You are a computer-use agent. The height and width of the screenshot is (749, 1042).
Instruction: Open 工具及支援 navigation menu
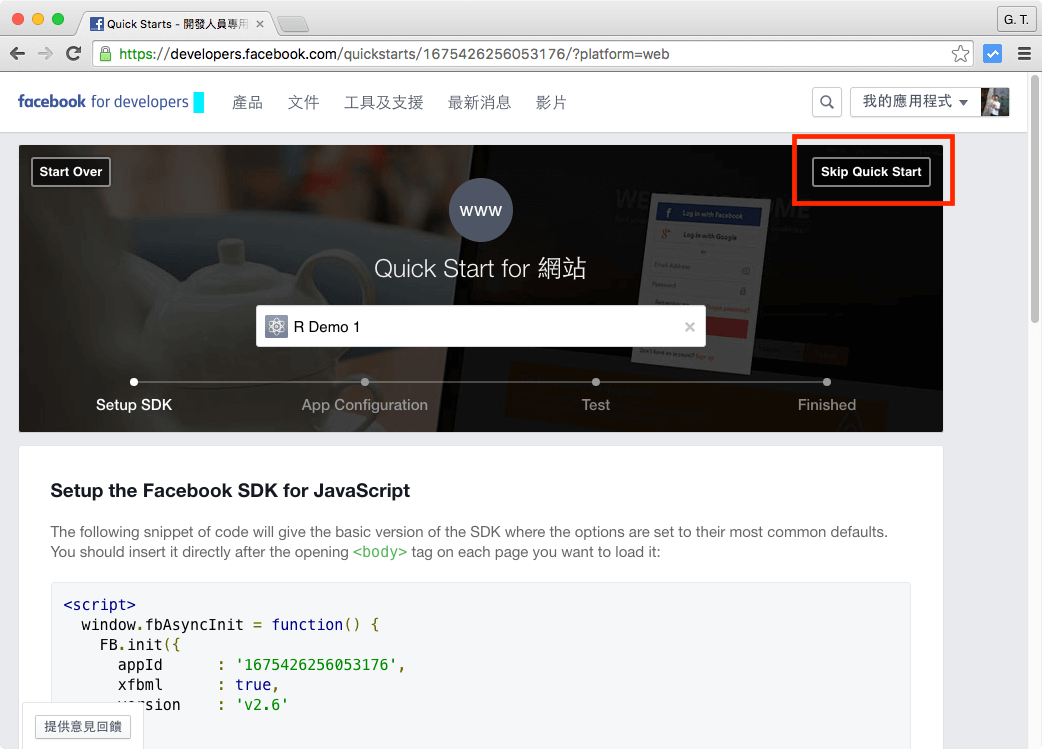383,102
